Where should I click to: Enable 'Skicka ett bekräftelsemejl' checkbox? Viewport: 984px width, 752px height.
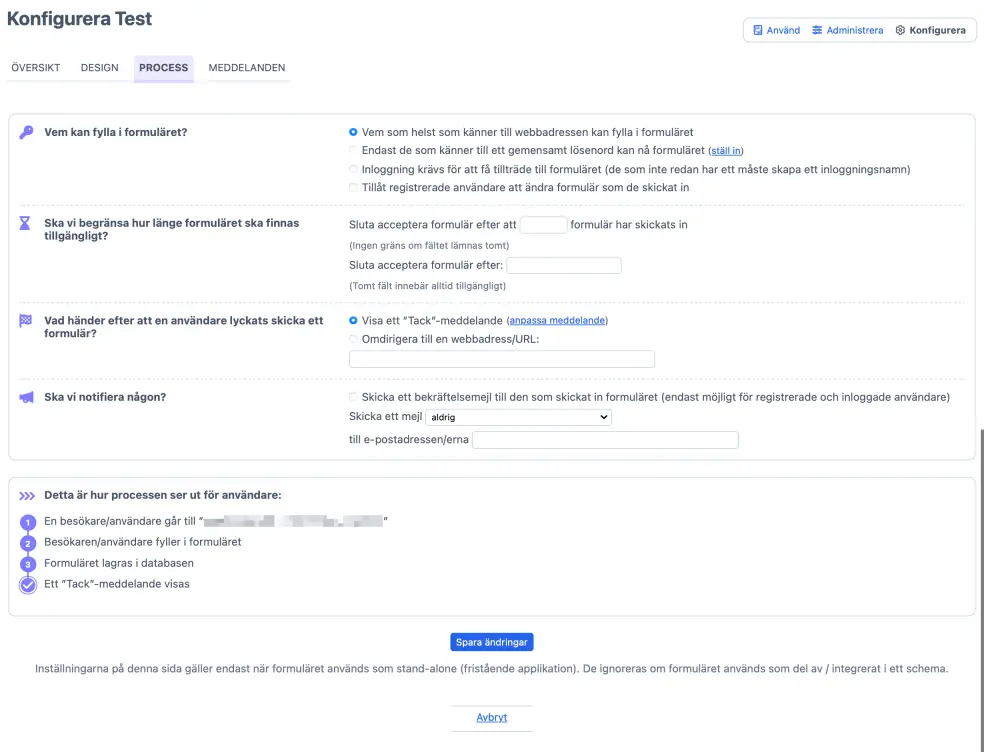click(353, 397)
